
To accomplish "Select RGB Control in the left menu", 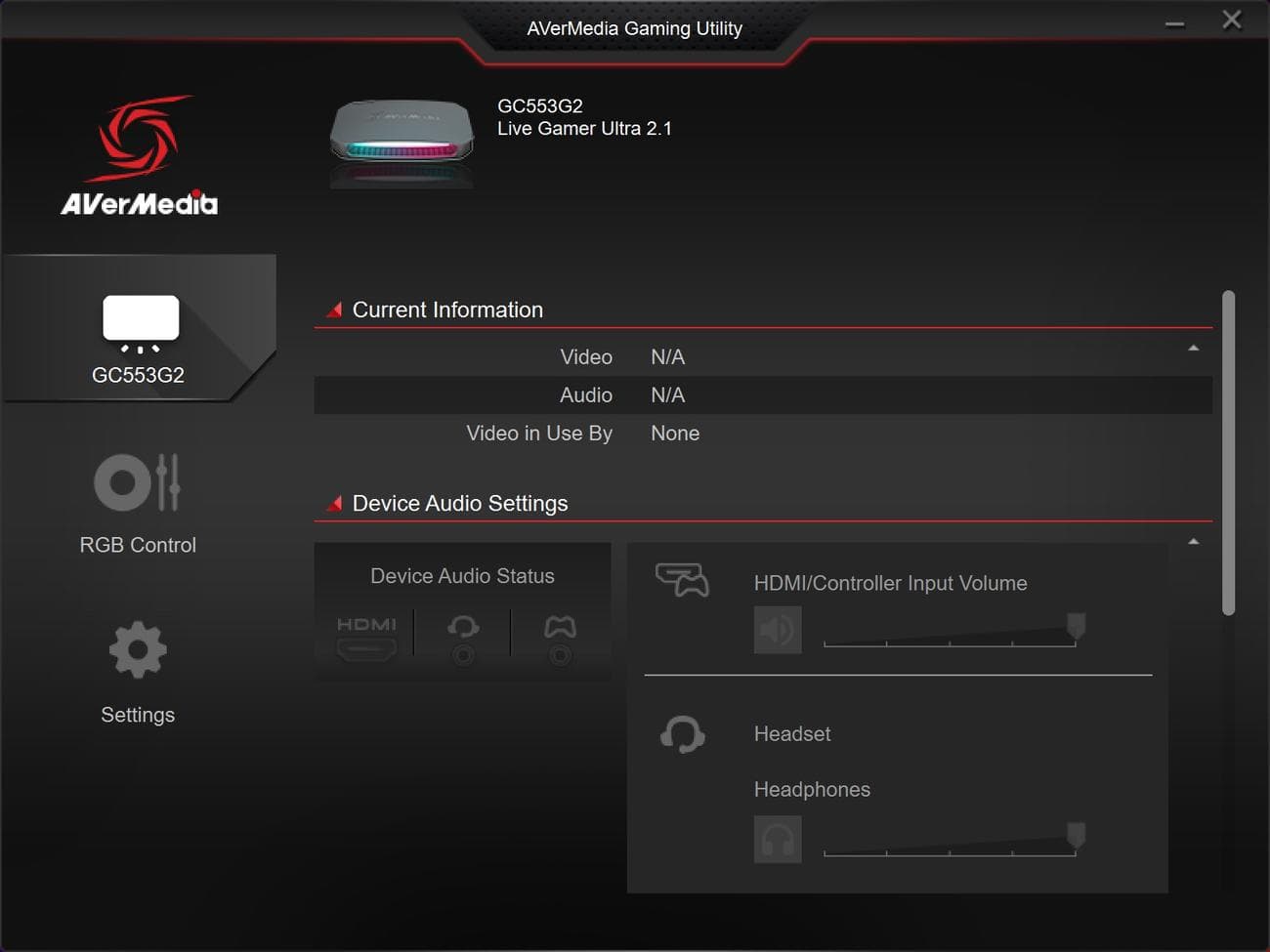I will [138, 544].
